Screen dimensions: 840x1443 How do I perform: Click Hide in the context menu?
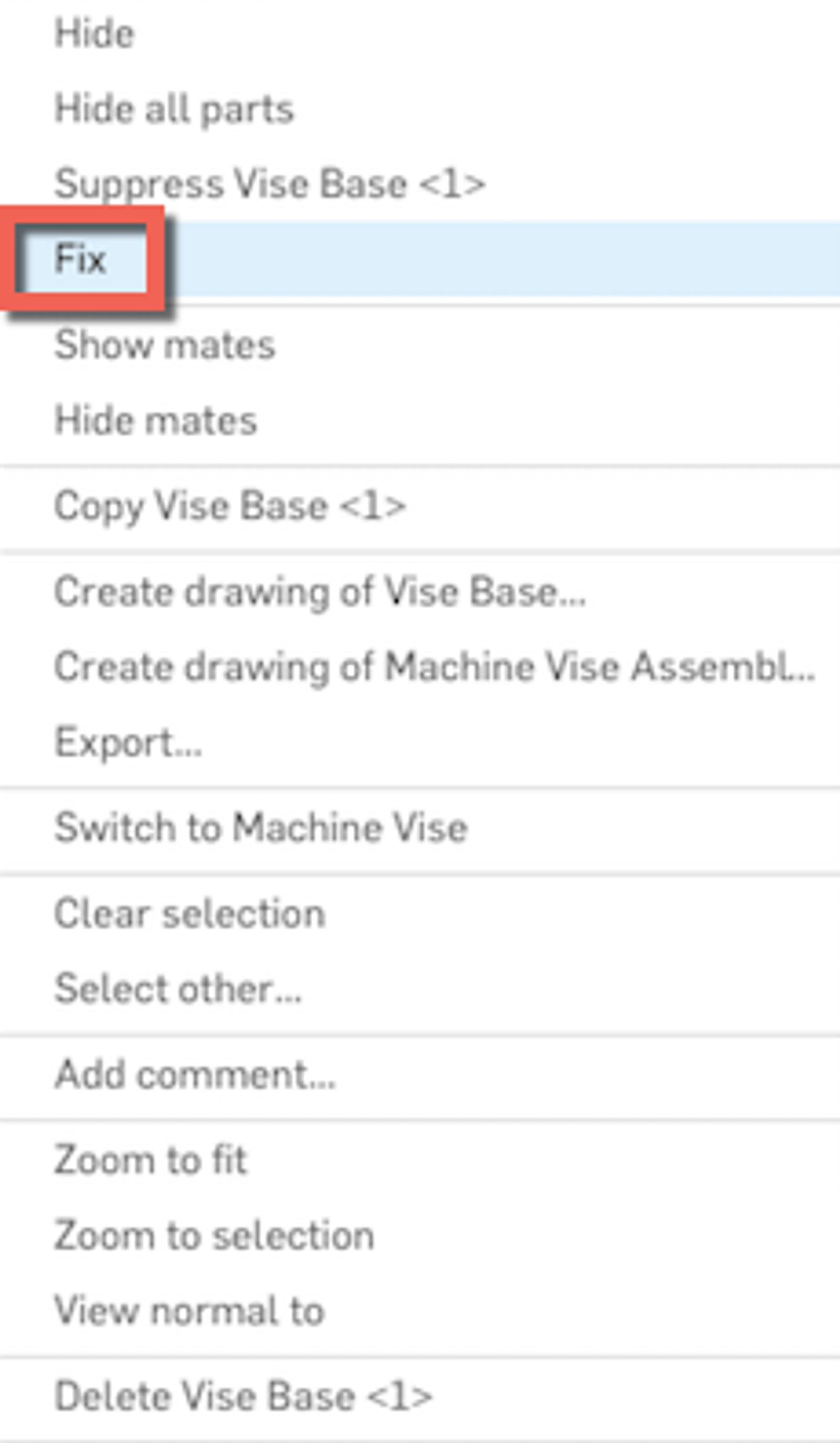(x=94, y=33)
